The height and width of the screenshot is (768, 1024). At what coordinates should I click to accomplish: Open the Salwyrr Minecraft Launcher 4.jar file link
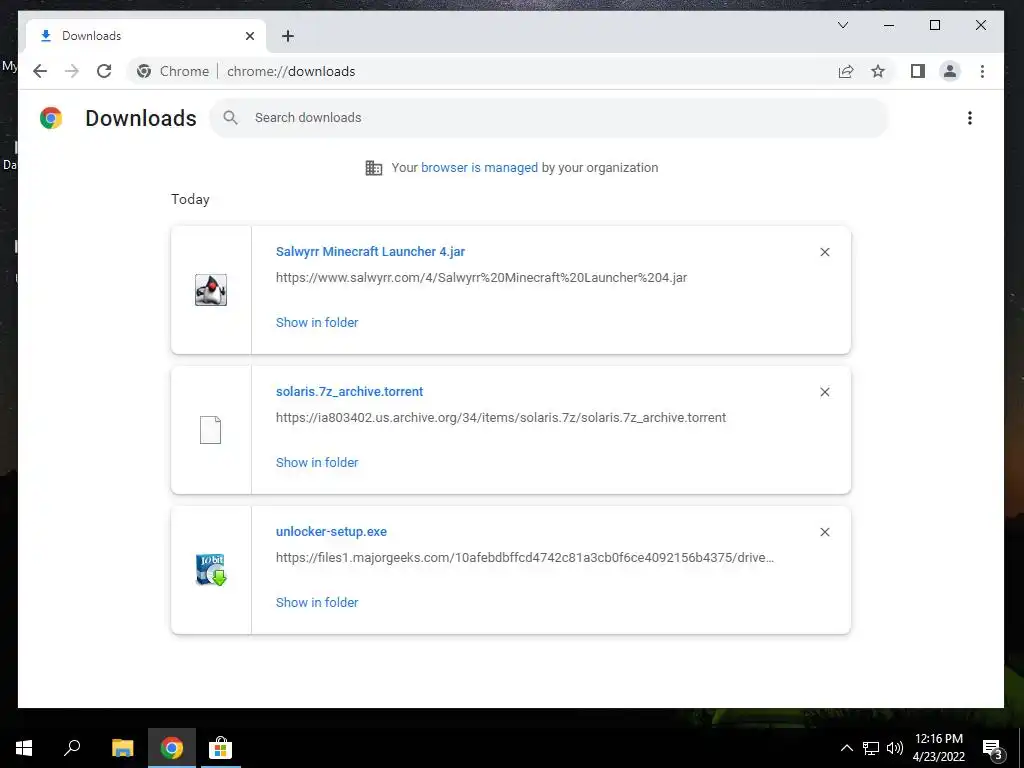tap(370, 251)
